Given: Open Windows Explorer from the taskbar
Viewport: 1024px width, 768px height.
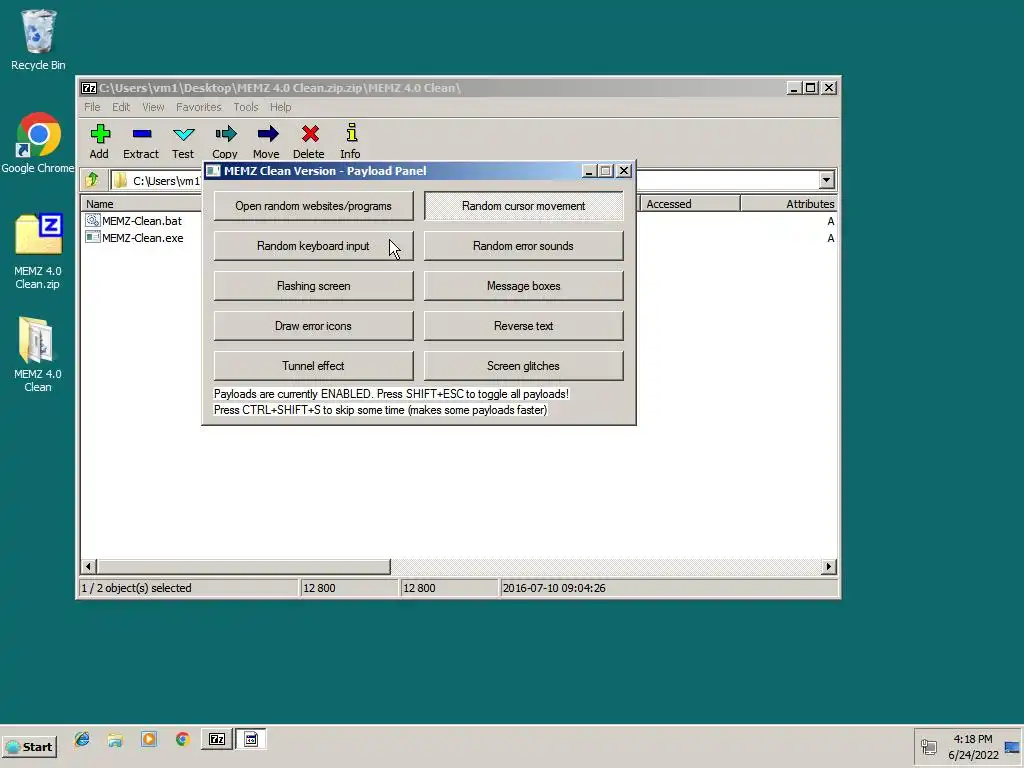Looking at the screenshot, I should point(116,739).
